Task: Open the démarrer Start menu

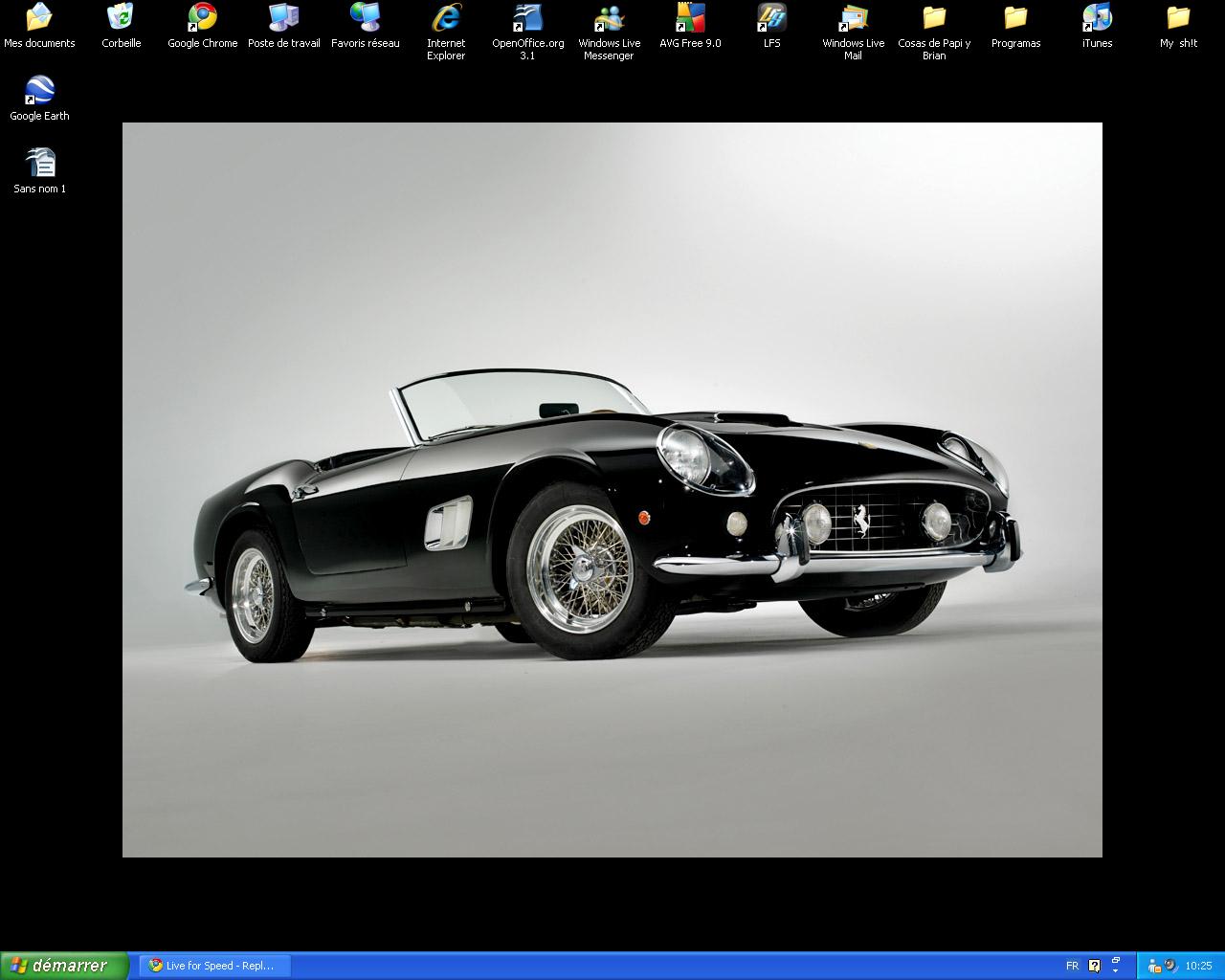Action: (x=64, y=966)
